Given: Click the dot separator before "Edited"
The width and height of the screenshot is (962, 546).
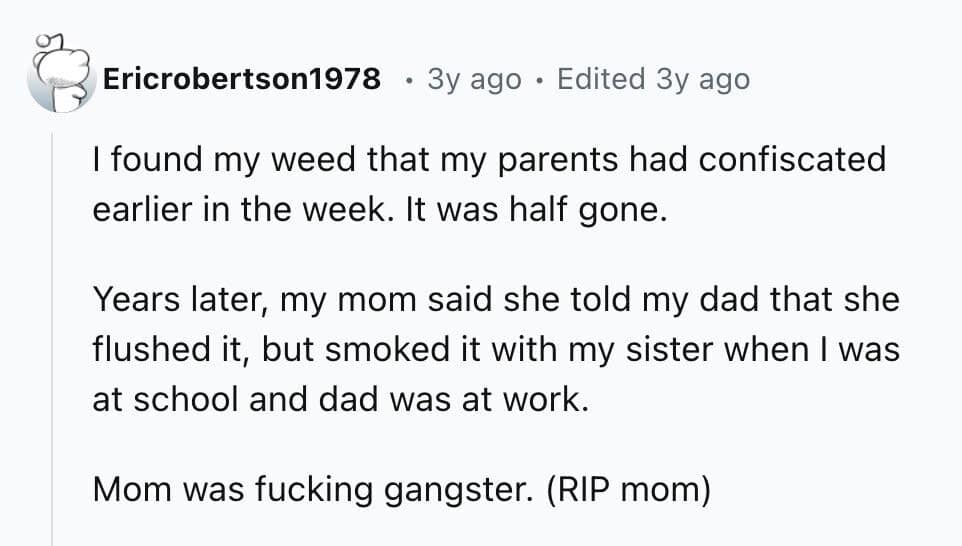Looking at the screenshot, I should (539, 80).
